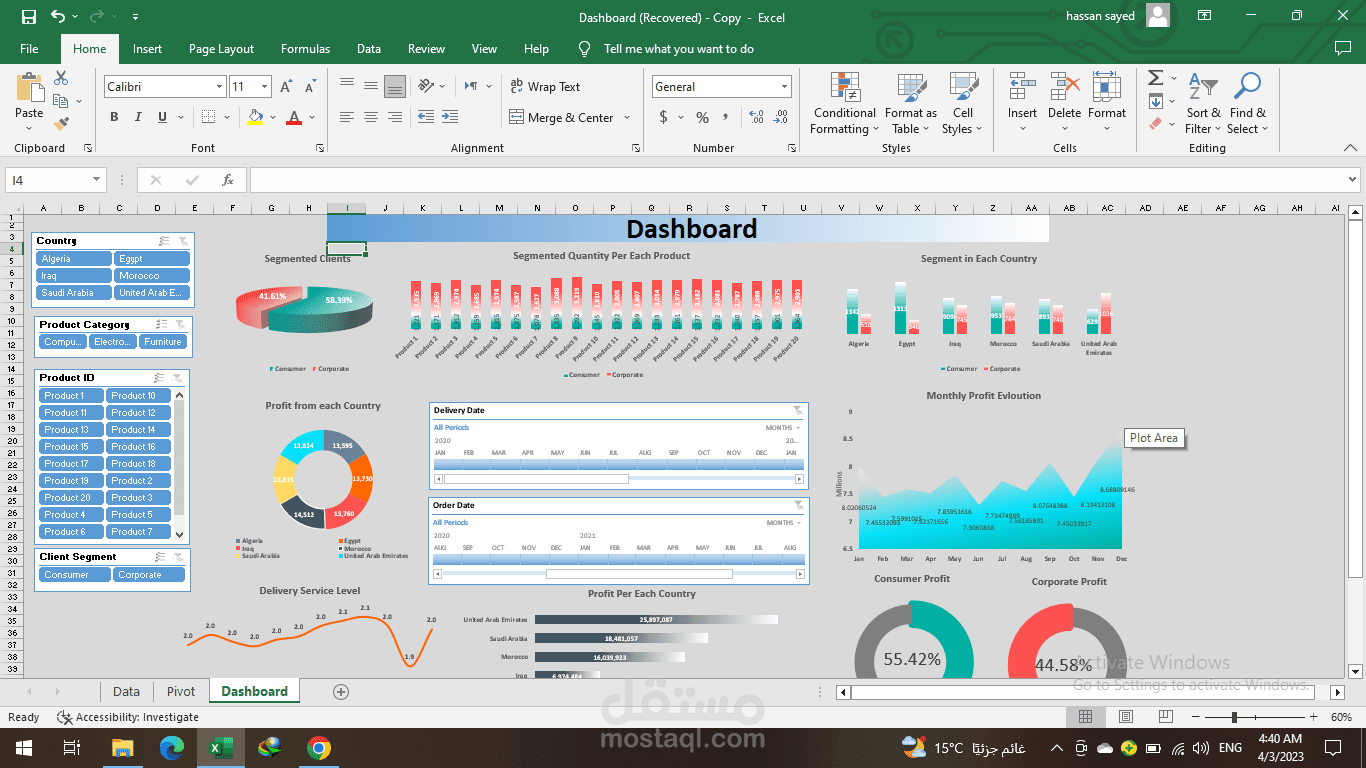Toggle multi-select on Product Category slicer
Screen dimensions: 1366x768
point(162,324)
